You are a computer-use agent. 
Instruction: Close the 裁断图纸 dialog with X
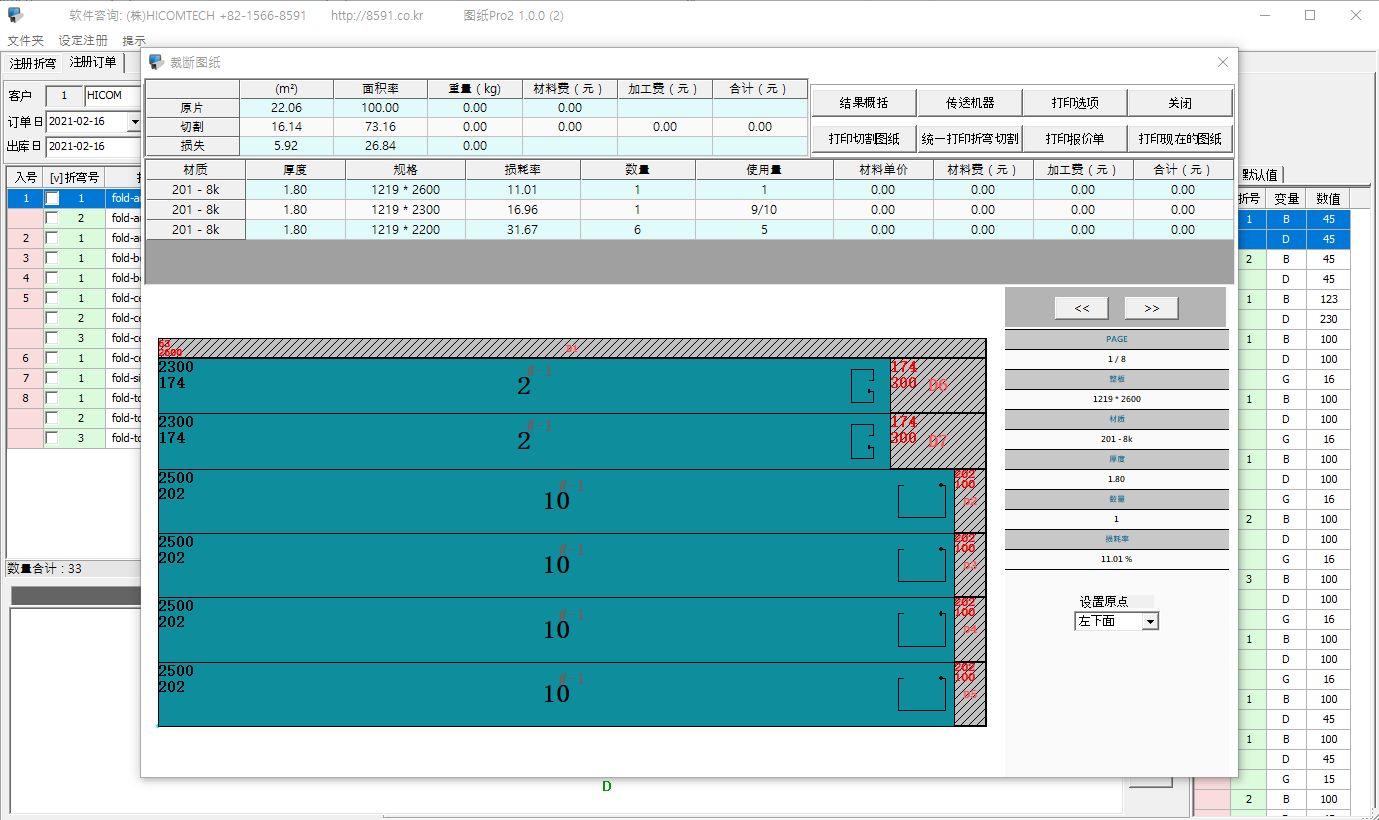[x=1222, y=62]
